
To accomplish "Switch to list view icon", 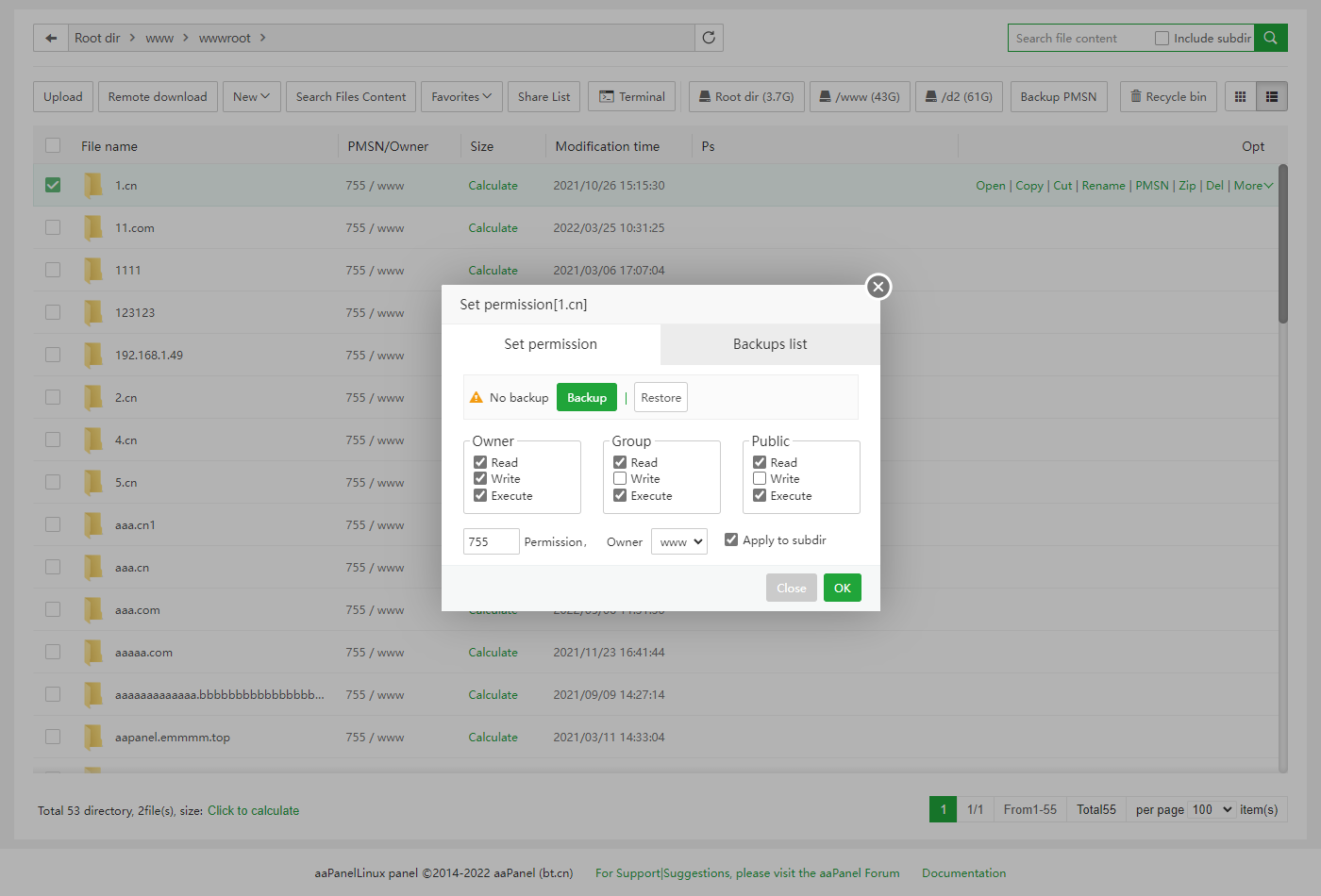I will tap(1271, 96).
